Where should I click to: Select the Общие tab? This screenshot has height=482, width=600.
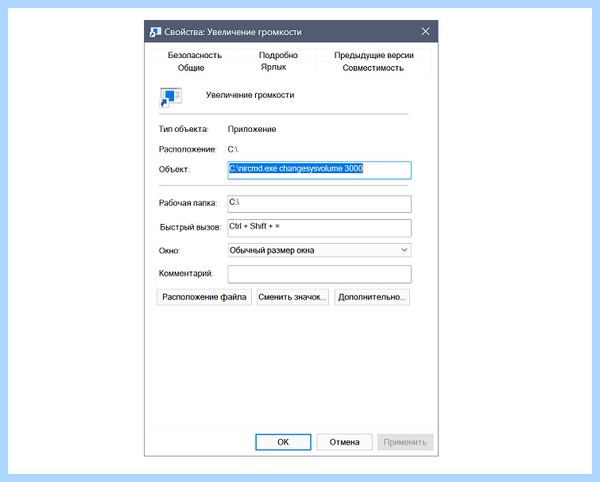[x=191, y=68]
